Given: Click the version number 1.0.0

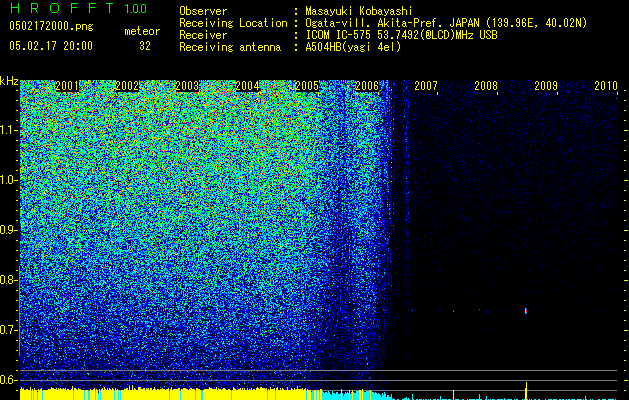Looking at the screenshot, I should [136, 9].
